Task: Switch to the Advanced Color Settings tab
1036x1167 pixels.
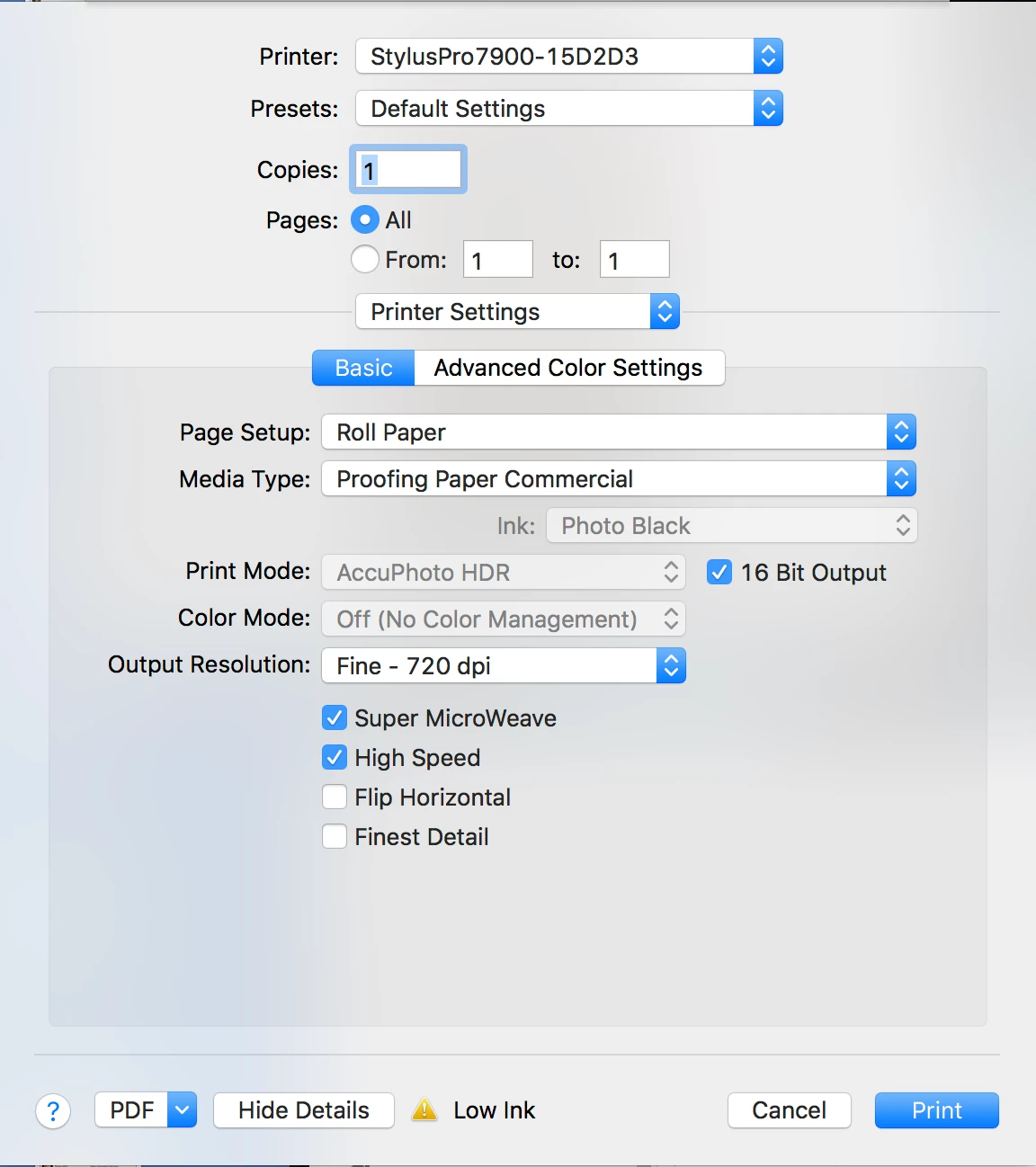Action: [x=568, y=367]
